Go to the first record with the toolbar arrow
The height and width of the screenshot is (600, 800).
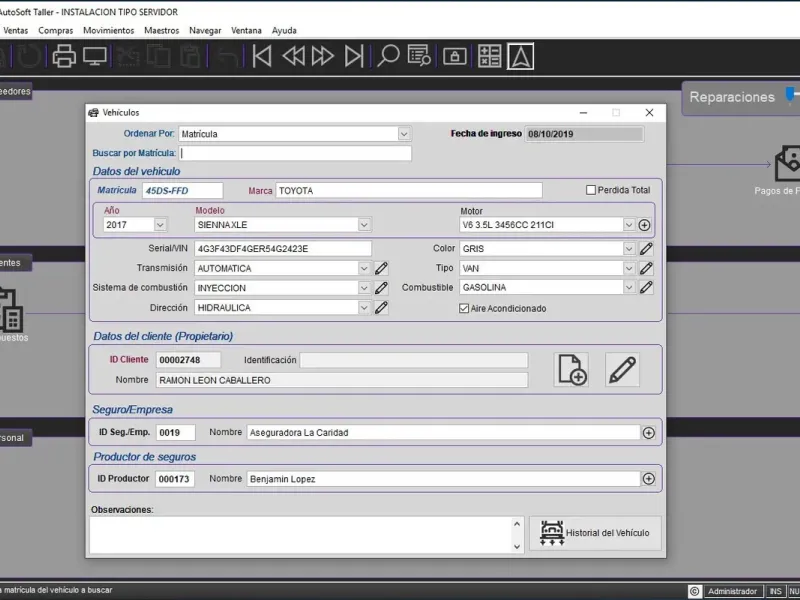click(x=262, y=57)
